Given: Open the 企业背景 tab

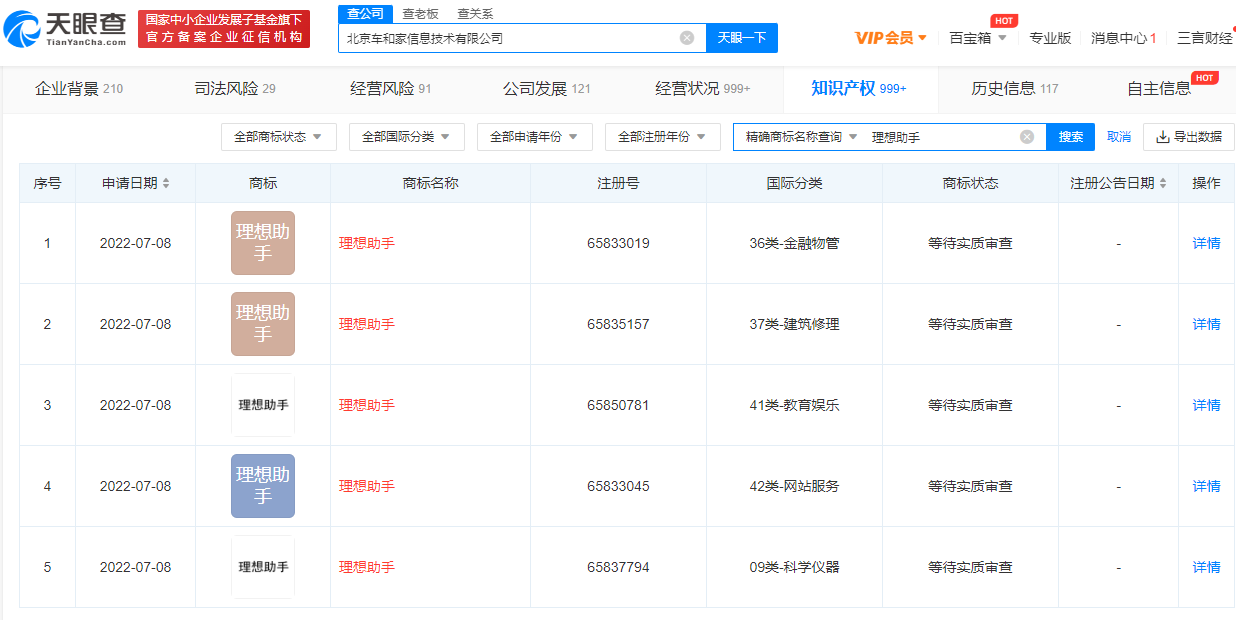Looking at the screenshot, I should coord(79,89).
